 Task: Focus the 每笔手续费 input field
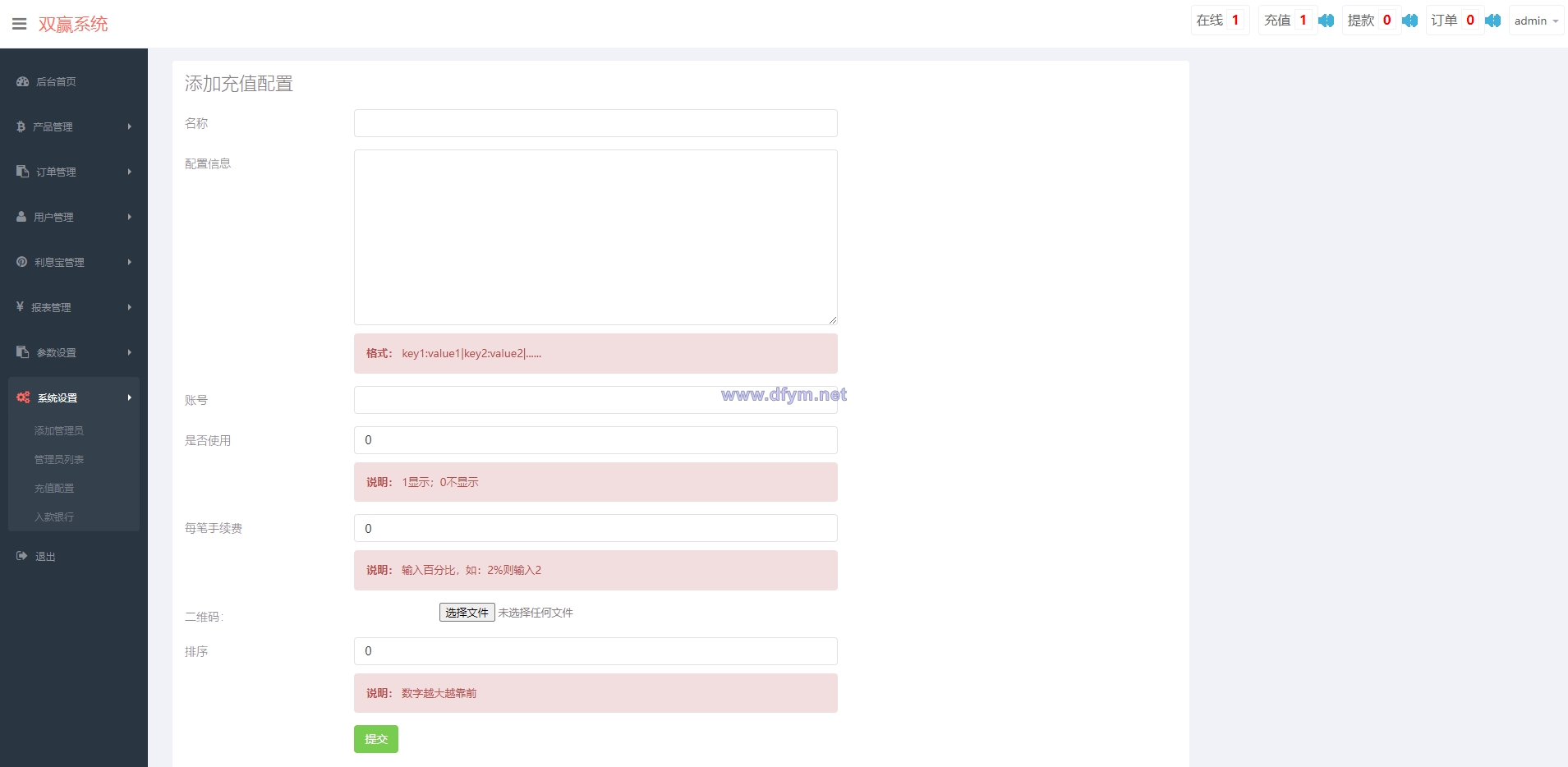(595, 528)
